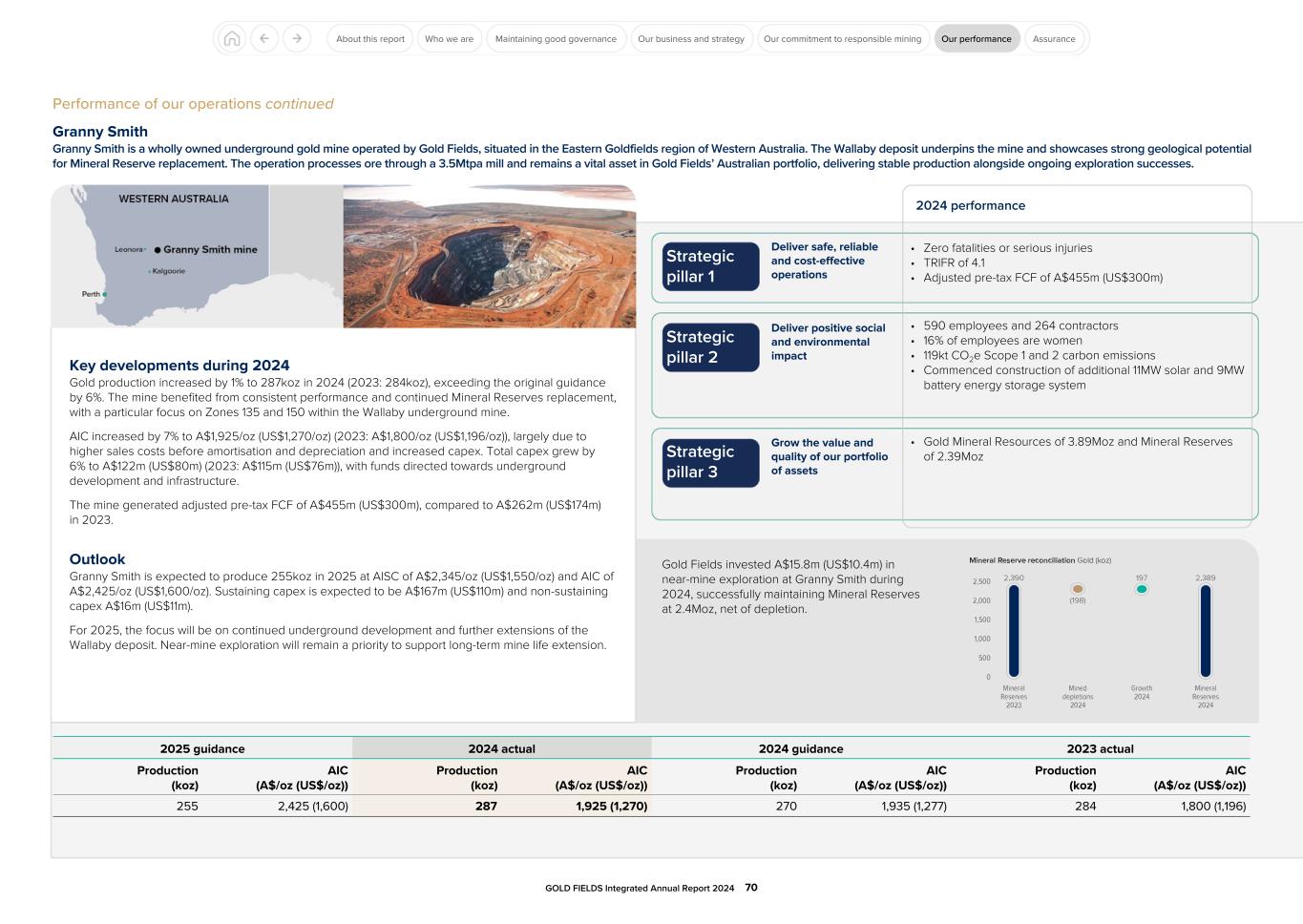
Task: Select the About this report navigation pill
Action: (x=368, y=38)
